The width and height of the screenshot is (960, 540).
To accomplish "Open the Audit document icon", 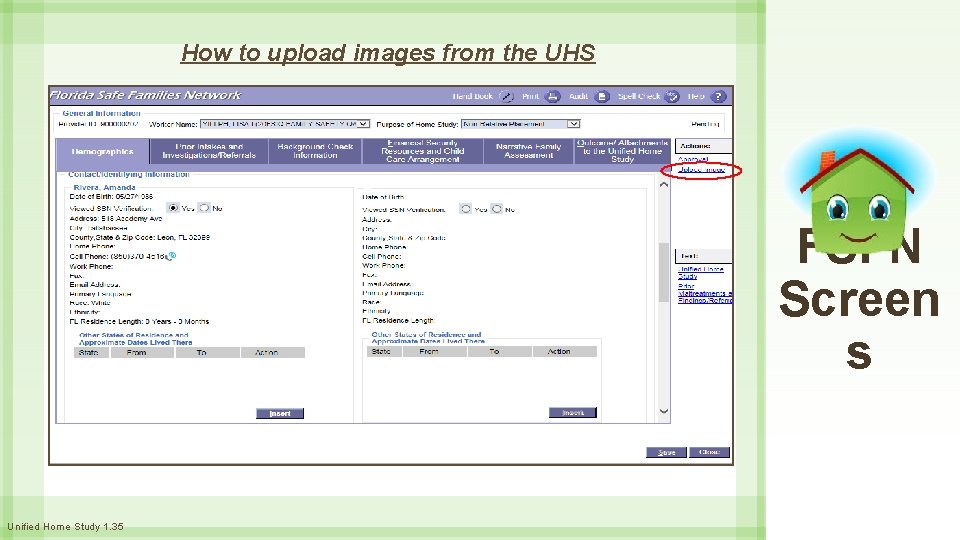I will click(602, 96).
